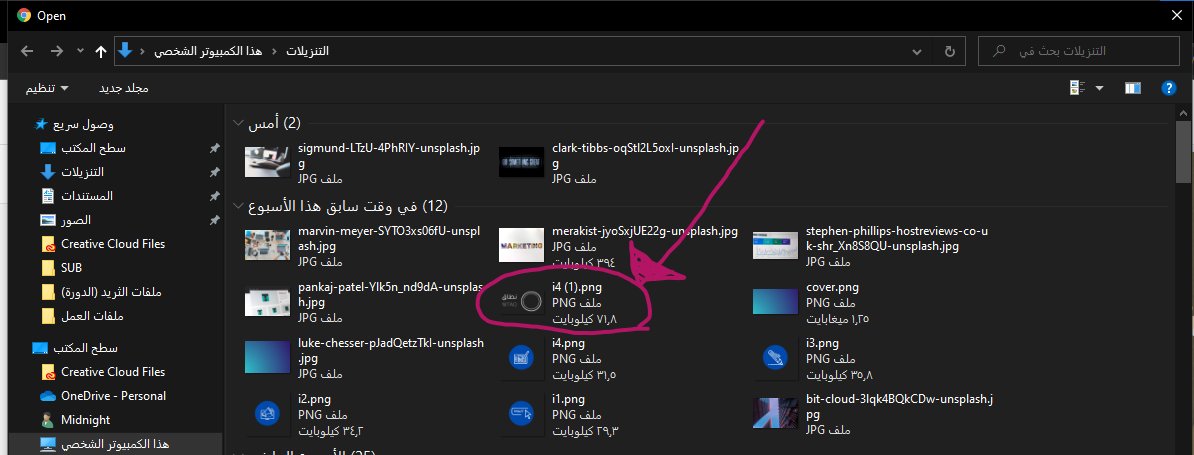This screenshot has width=1194, height=455.
Task: Select marvin-meyer-SYTO3xs06fU-unsplash.jpg file
Action: pyautogui.click(x=364, y=246)
